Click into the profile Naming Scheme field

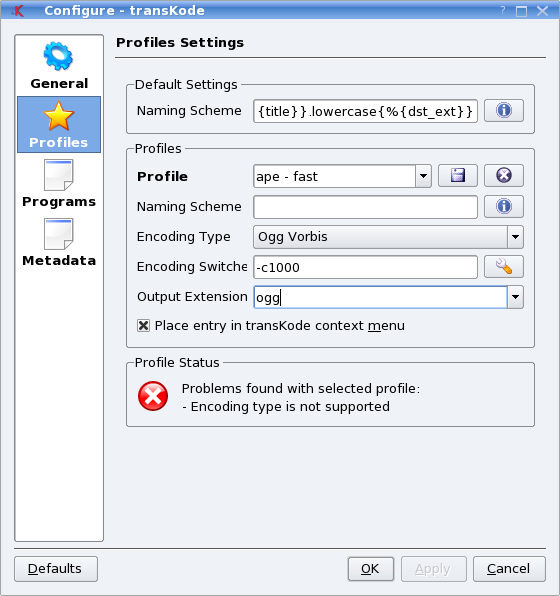pos(365,207)
